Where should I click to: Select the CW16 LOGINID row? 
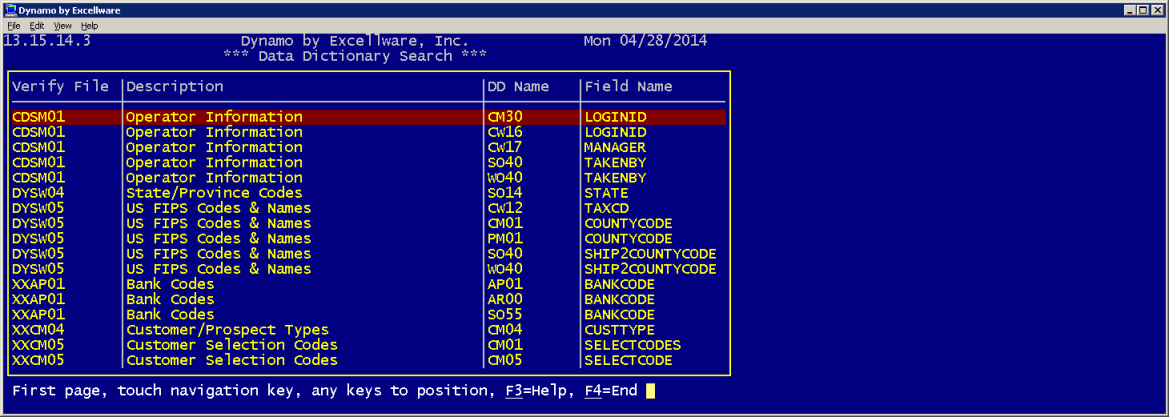pyautogui.click(x=368, y=132)
